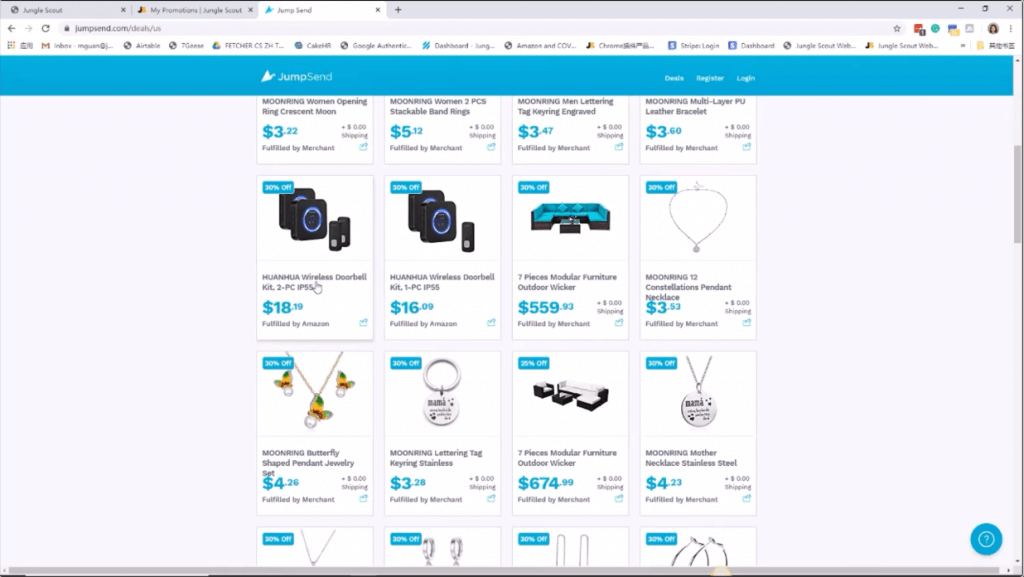Share the MOONRING Stackable Band Rings deal
This screenshot has width=1024, height=577.
point(491,147)
